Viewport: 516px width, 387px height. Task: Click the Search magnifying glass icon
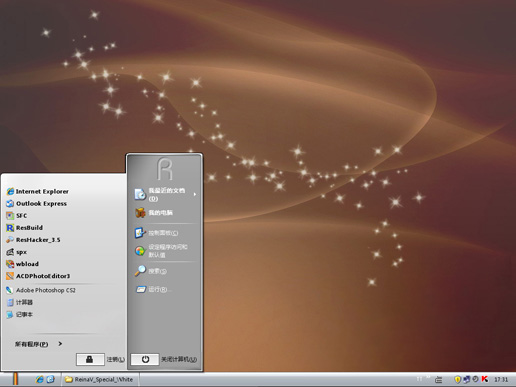(140, 271)
